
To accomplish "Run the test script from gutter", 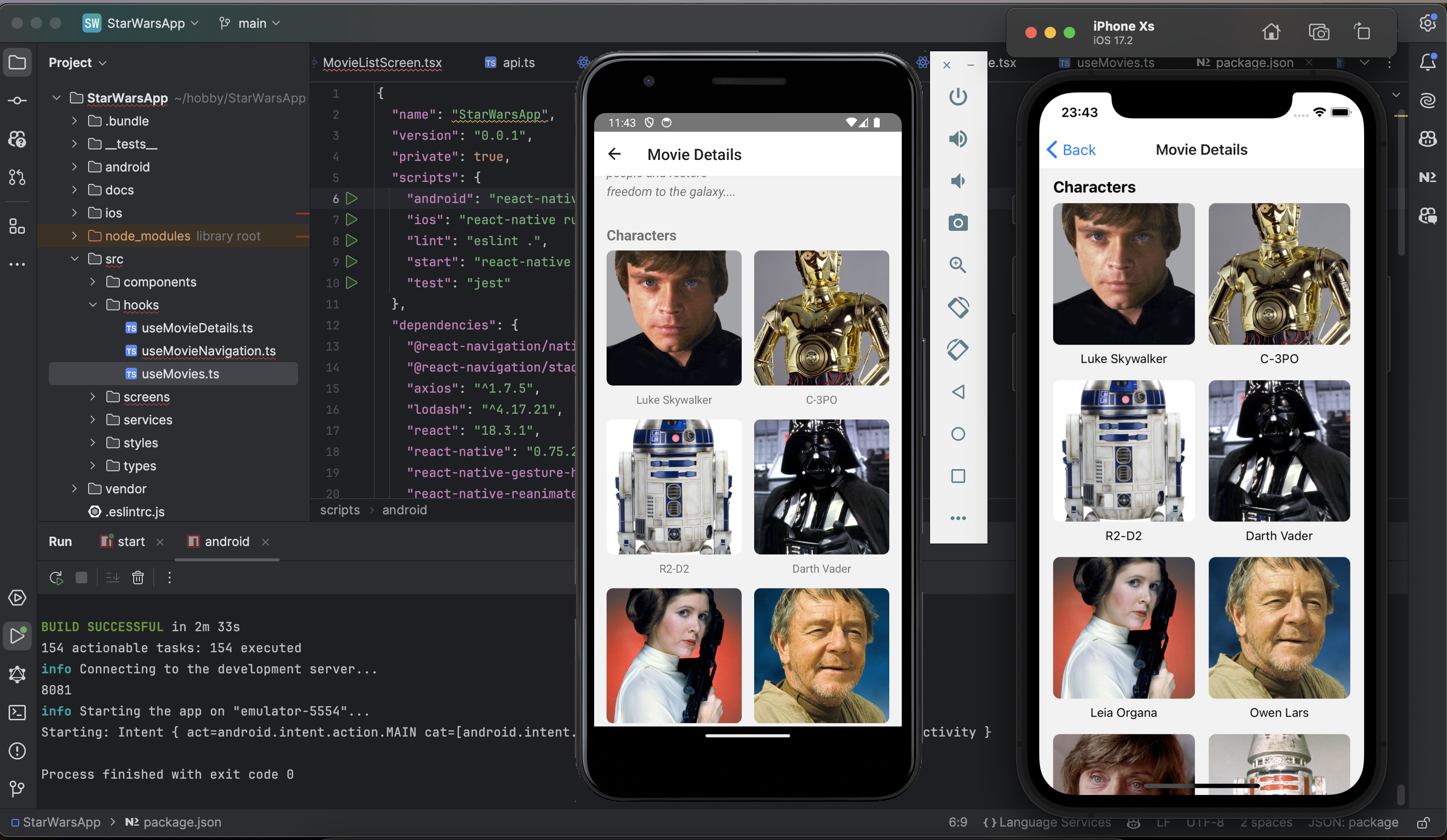I will (x=352, y=283).
